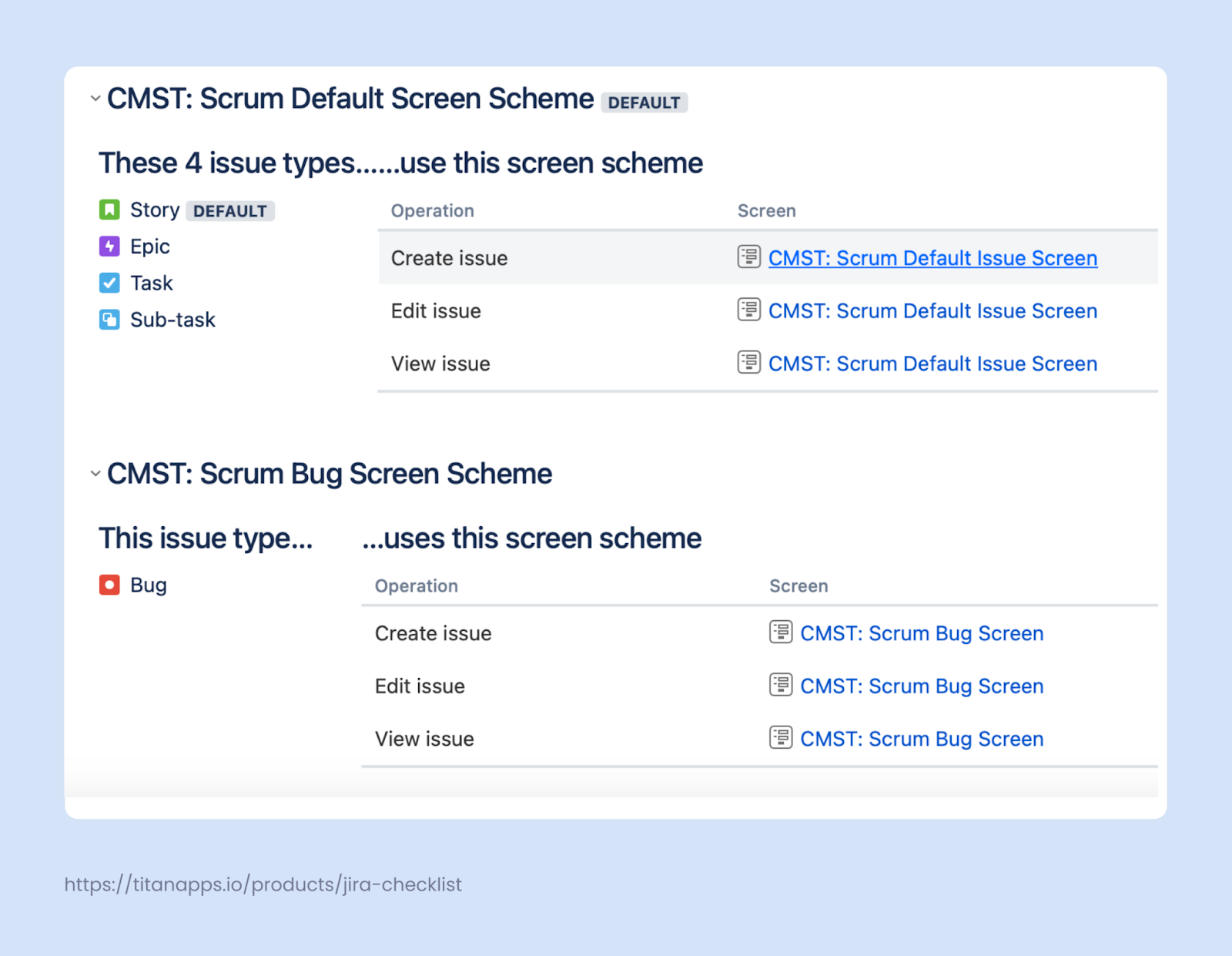1232x956 pixels.
Task: Click the blue Task checkmark icon
Action: [x=109, y=283]
